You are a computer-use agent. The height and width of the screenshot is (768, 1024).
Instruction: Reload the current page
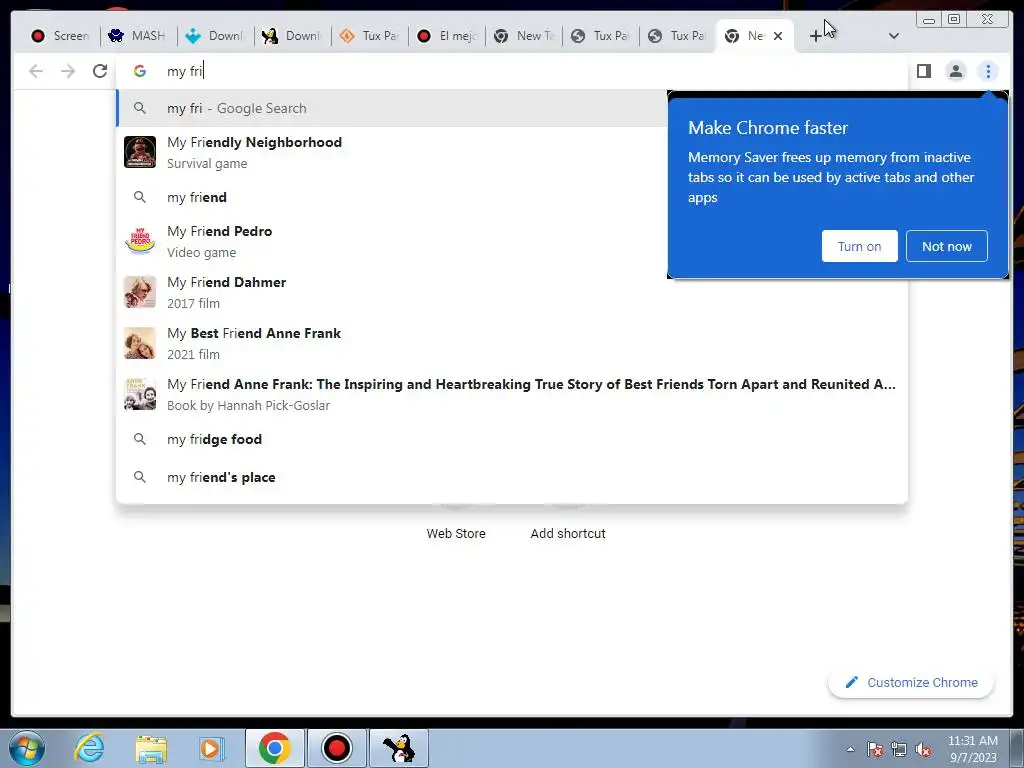(x=100, y=71)
